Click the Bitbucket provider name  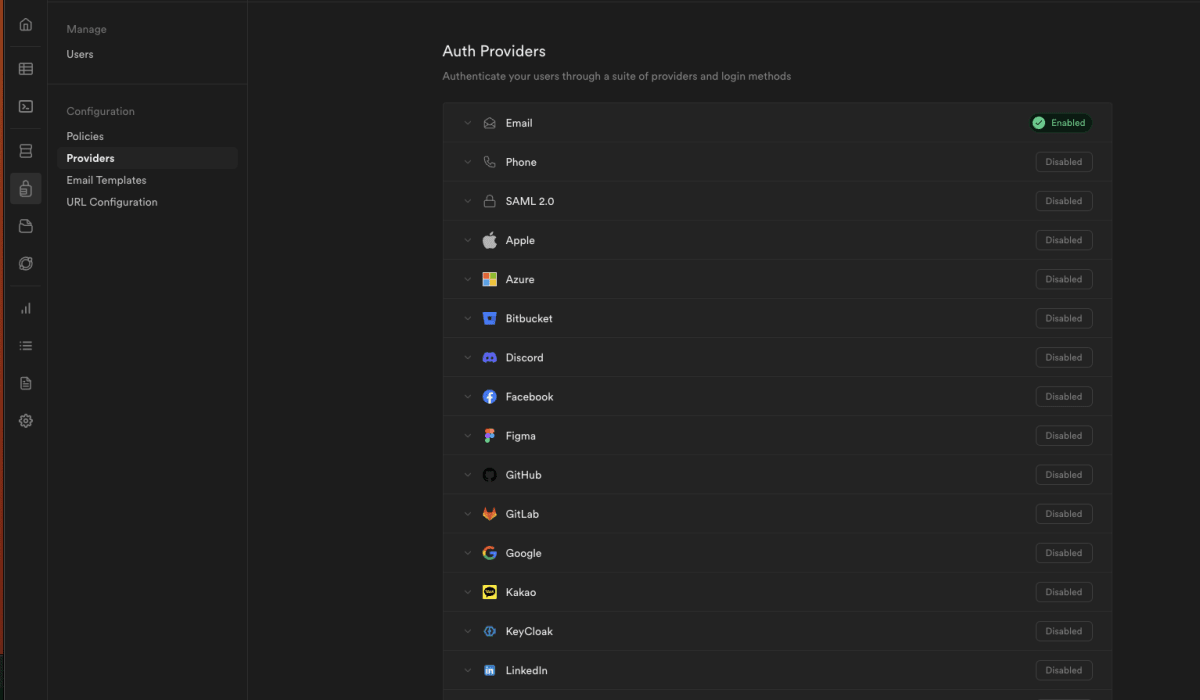529,318
